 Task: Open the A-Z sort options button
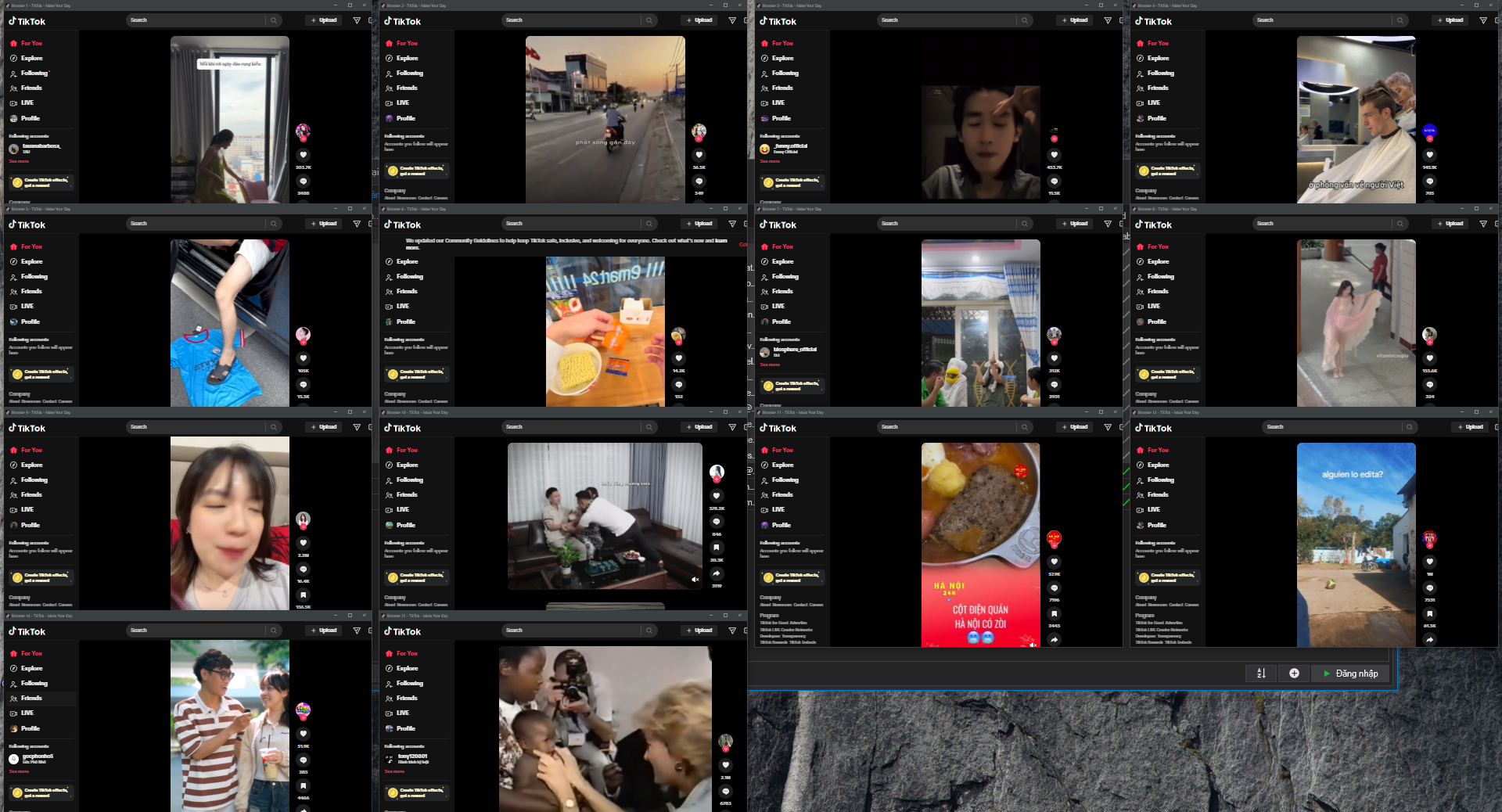[1261, 674]
